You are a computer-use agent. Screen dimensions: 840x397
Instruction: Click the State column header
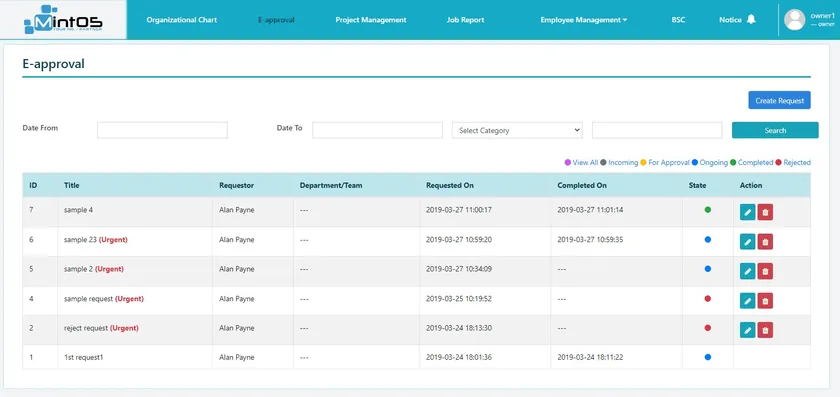pos(698,185)
